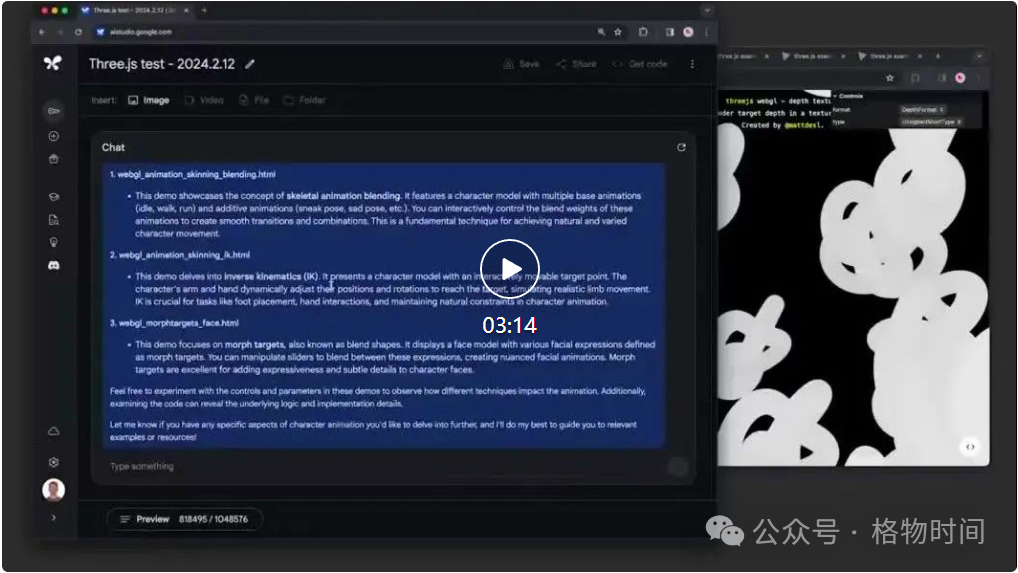1018x573 pixels.
Task: Click the AI Studio logo icon
Action: pyautogui.click(x=53, y=63)
